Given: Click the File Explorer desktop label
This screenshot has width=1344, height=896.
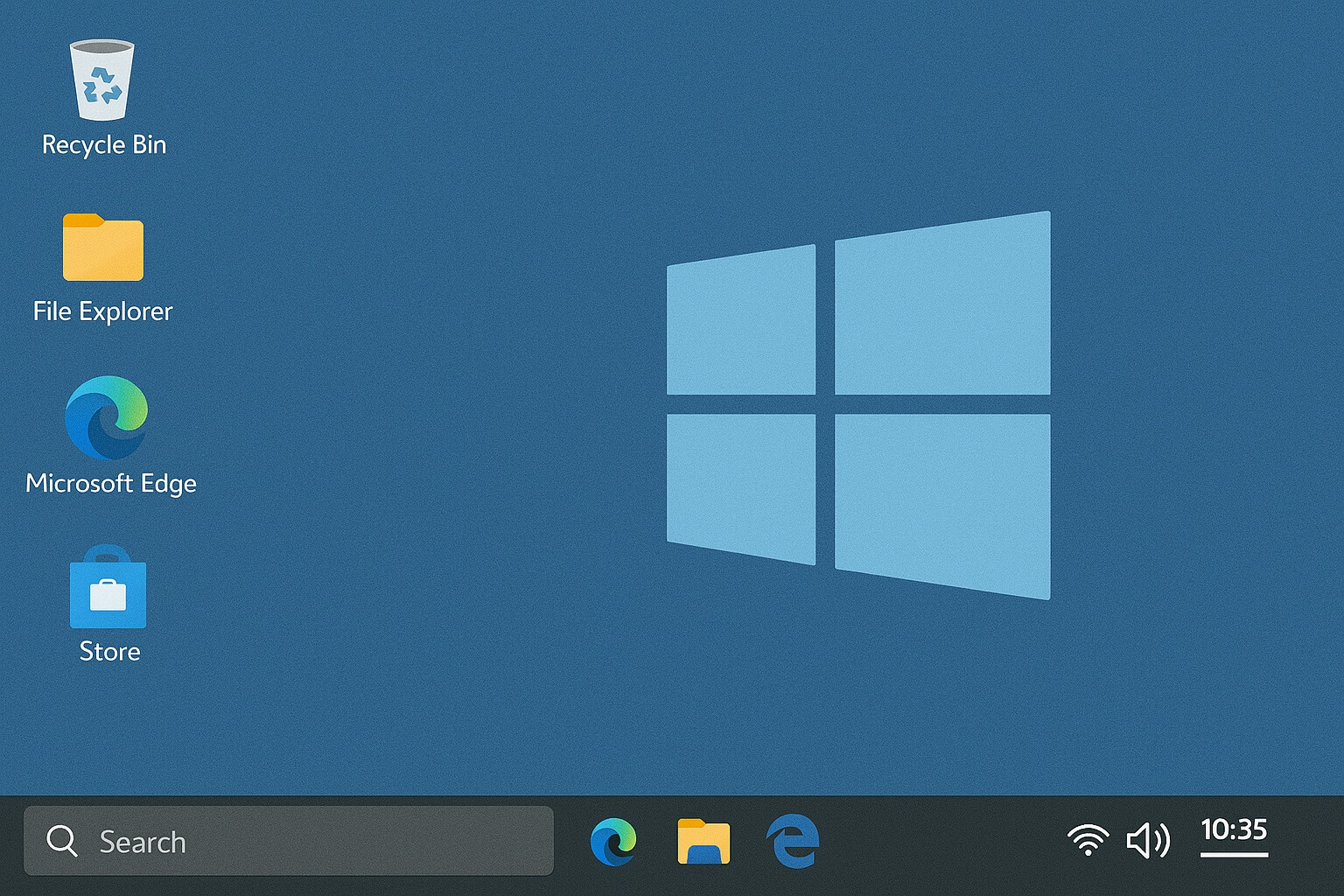Looking at the screenshot, I should (101, 311).
